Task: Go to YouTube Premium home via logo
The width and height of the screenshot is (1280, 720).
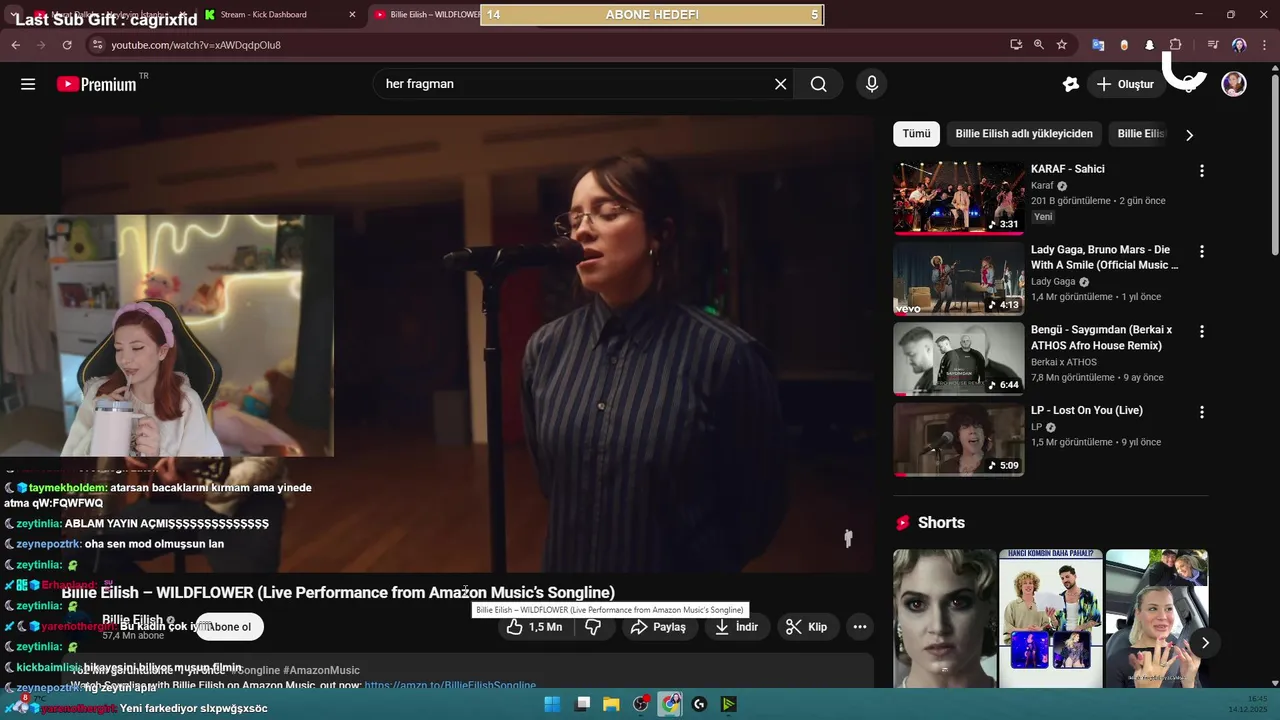Action: click(x=97, y=84)
